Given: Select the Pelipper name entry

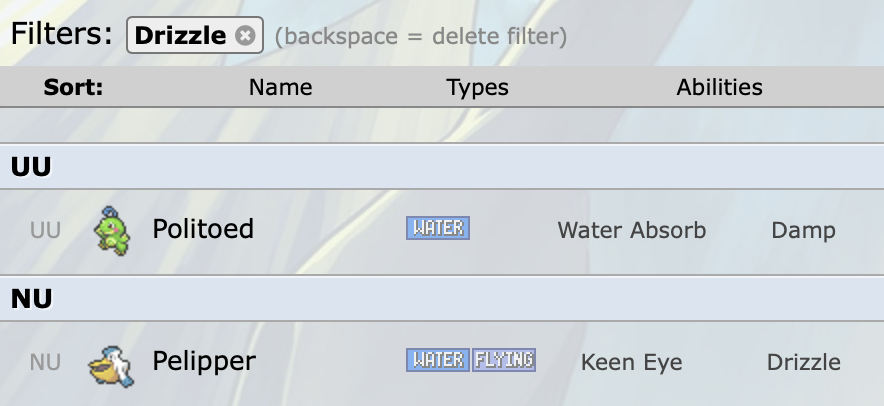Looking at the screenshot, I should coord(204,361).
